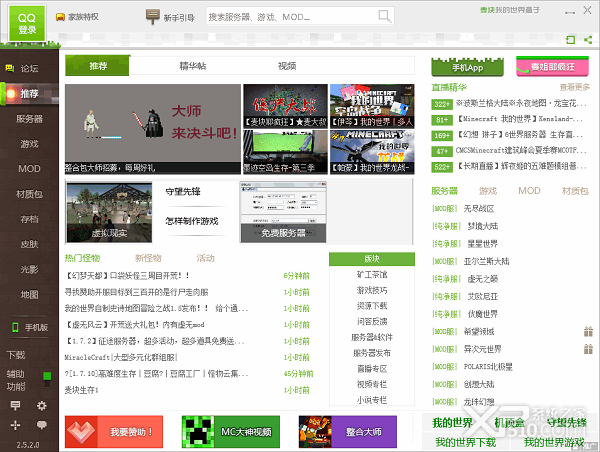Open server 亚尔兰斯大陆
Screen dimensions: 600x452
click(486, 261)
